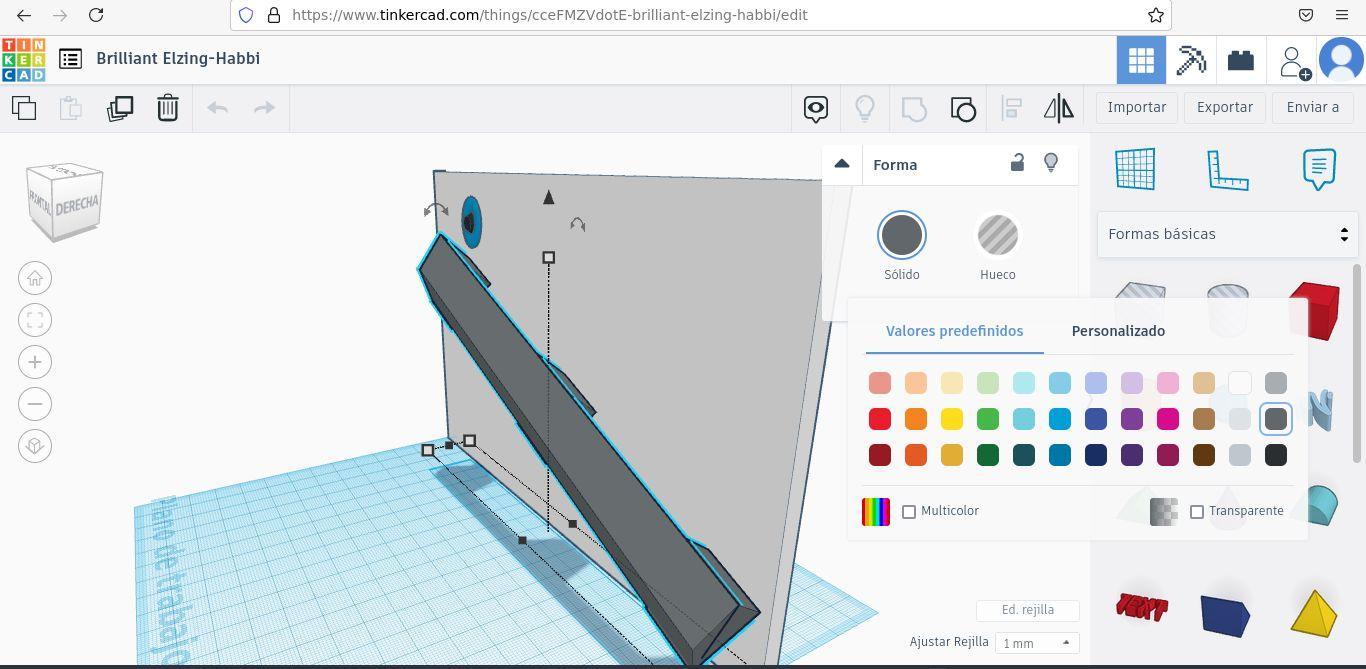Open the Formas básicas dropdown

[1227, 233]
